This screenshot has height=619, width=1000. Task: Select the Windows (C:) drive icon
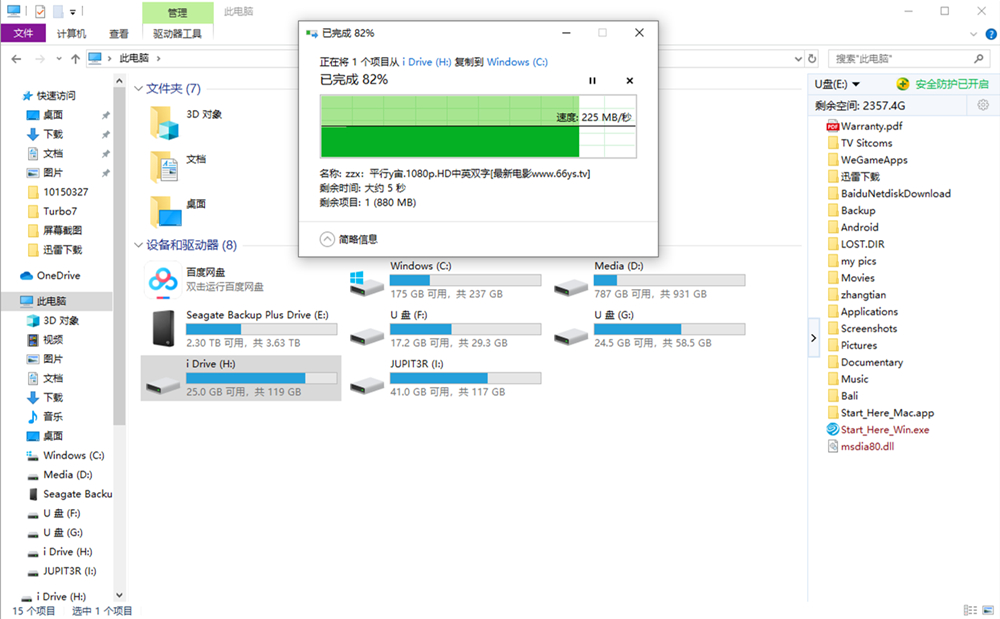(367, 282)
